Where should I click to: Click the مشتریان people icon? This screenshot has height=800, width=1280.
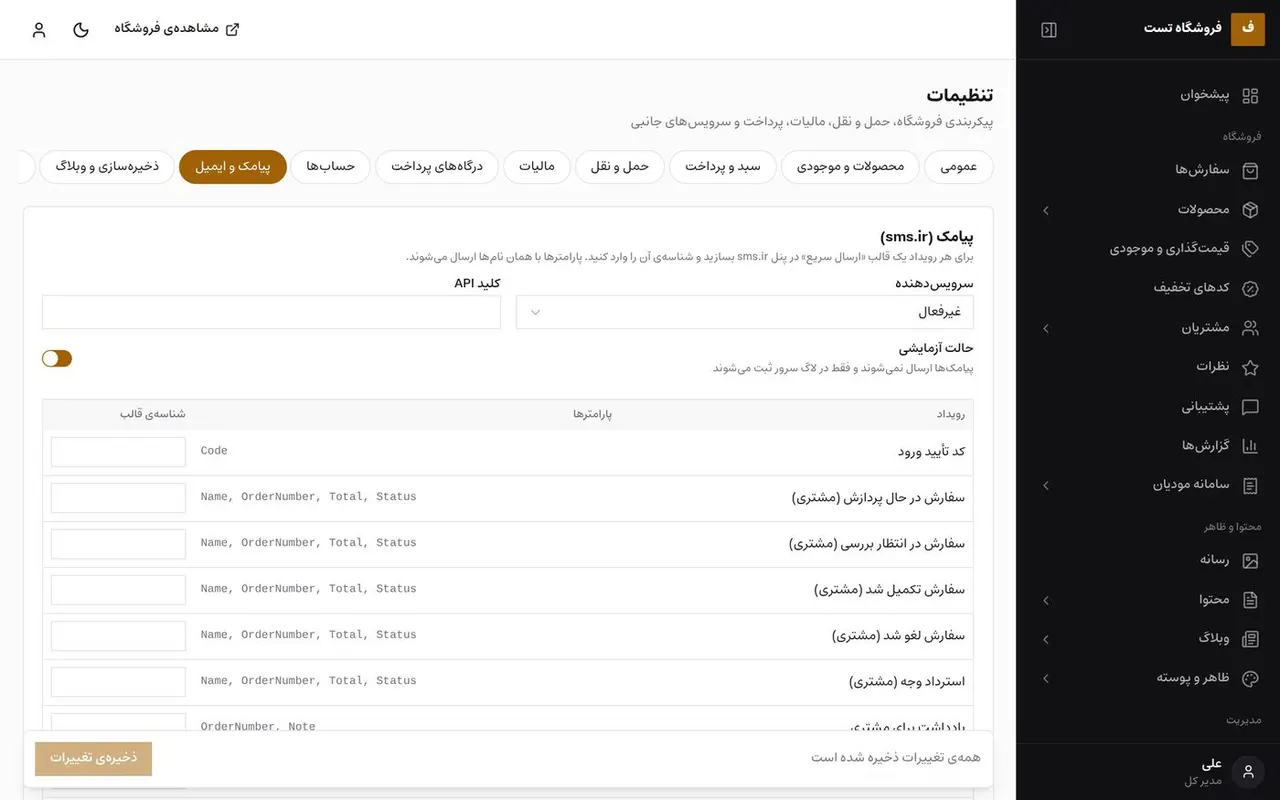coord(1250,328)
